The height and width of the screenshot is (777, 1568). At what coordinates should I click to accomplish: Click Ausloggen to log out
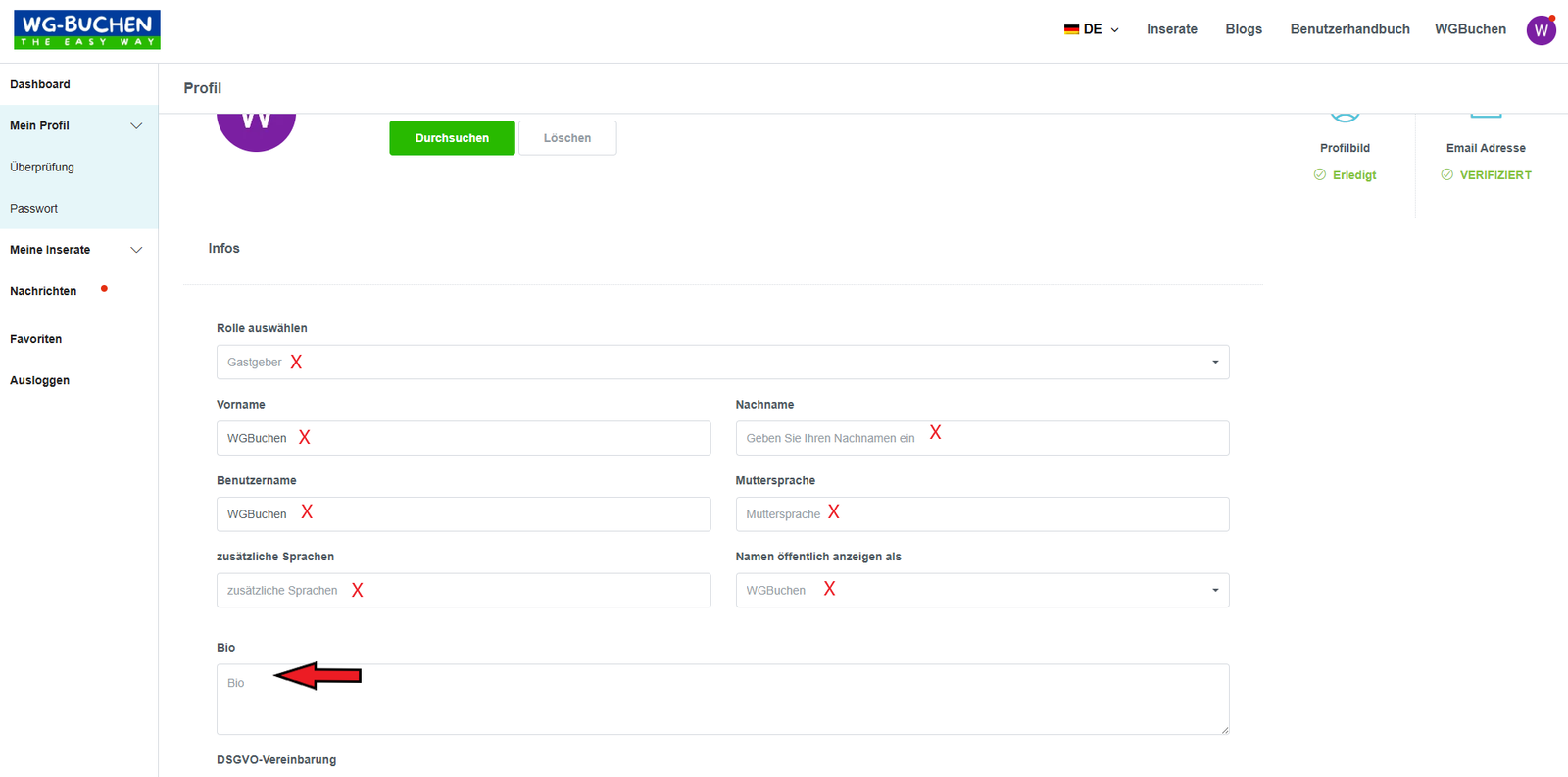(40, 380)
